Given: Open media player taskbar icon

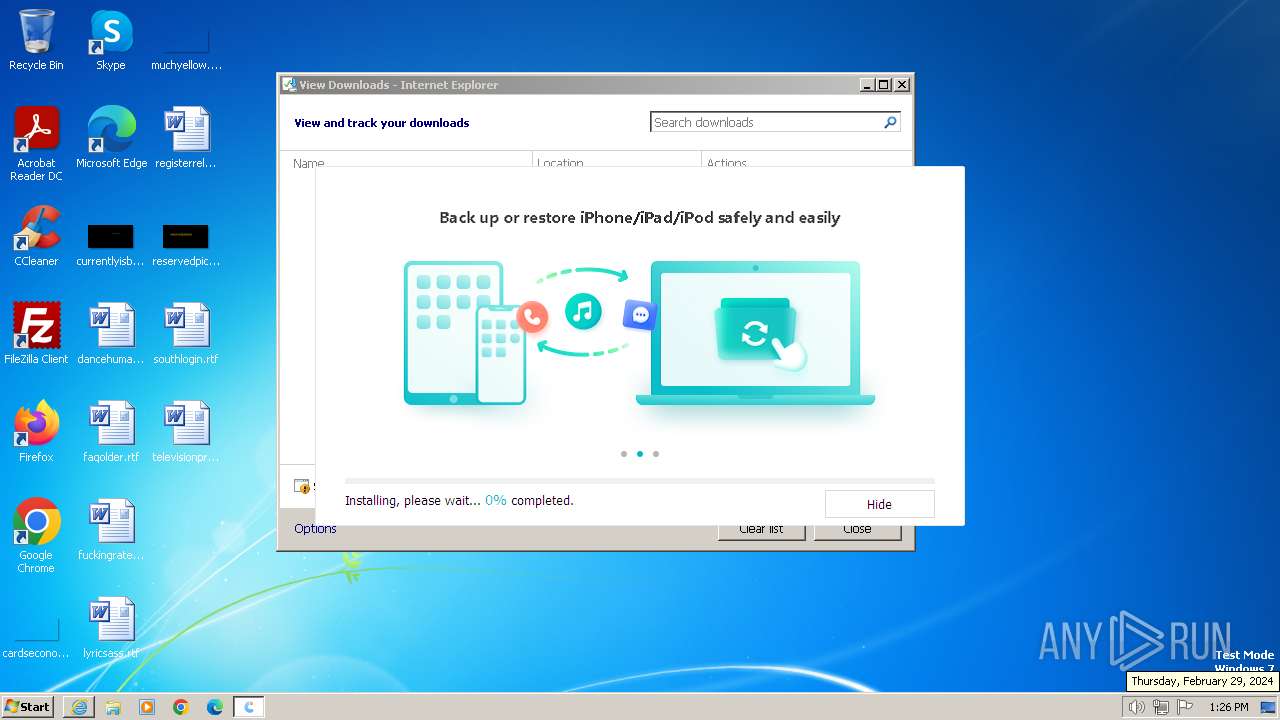Looking at the screenshot, I should pos(147,707).
